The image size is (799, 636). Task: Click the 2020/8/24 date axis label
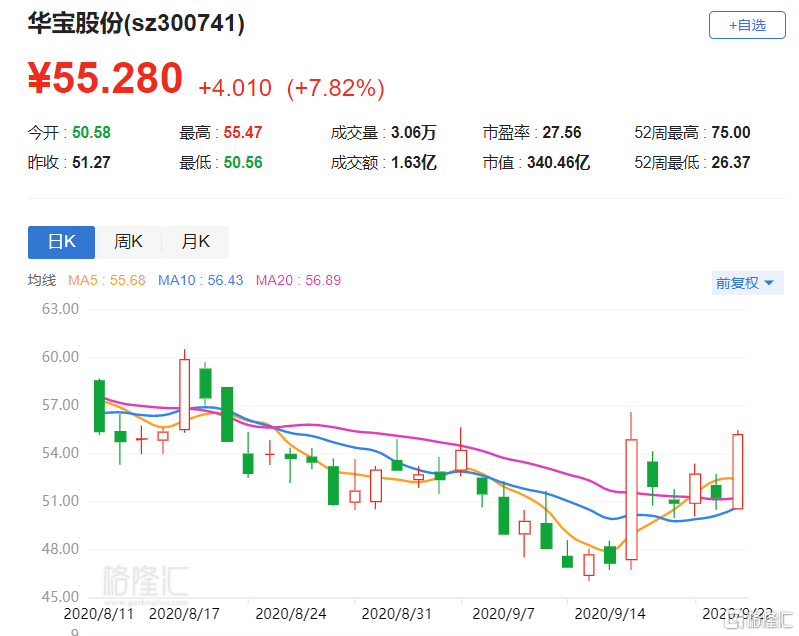(x=290, y=614)
